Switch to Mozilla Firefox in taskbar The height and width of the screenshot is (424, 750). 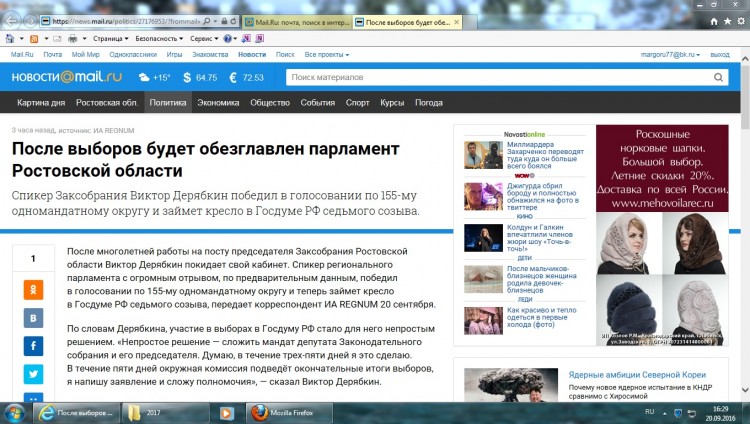(x=289, y=413)
